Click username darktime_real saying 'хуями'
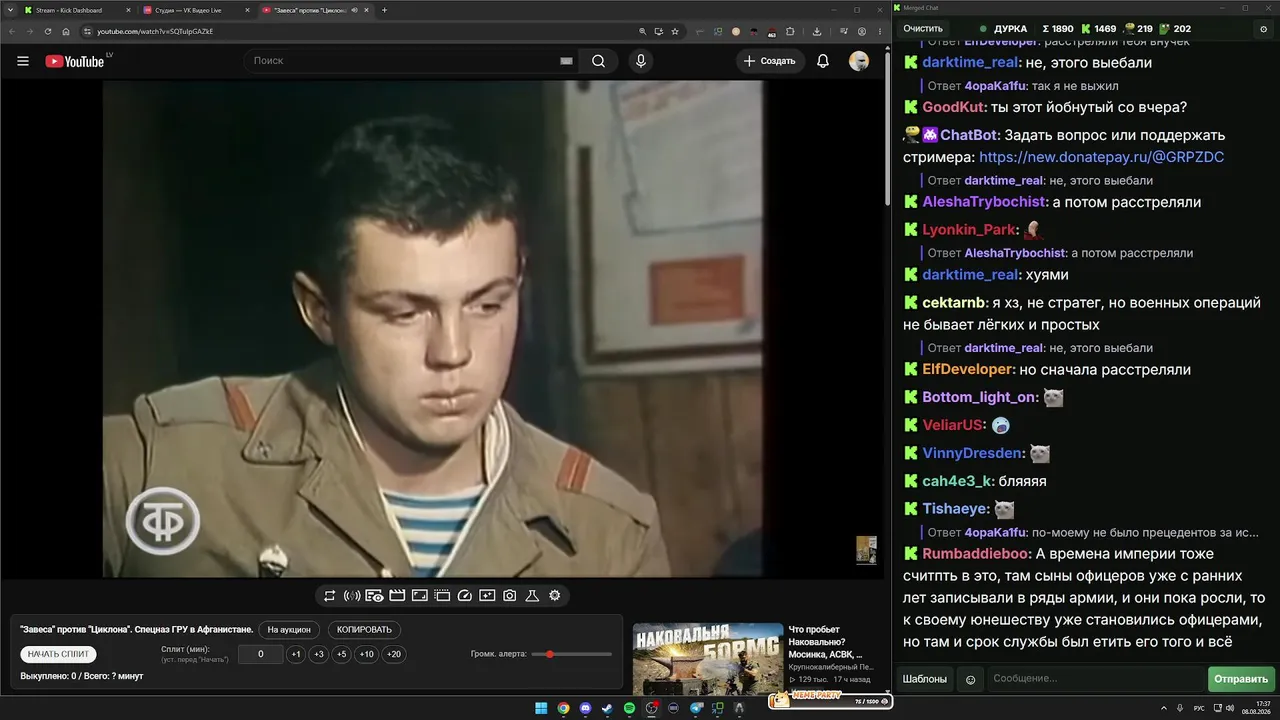The height and width of the screenshot is (720, 1280). (970, 275)
